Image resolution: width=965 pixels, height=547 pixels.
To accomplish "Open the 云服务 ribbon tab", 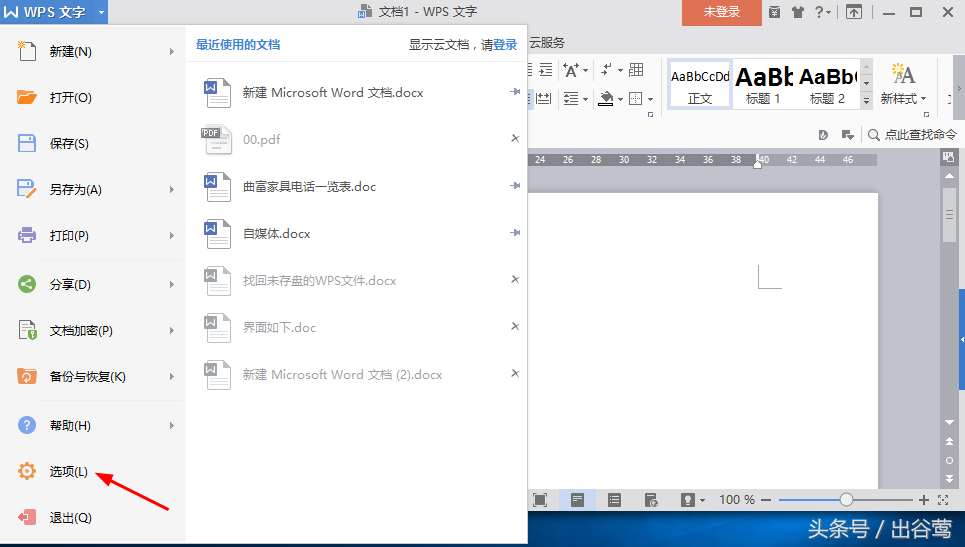I will [547, 43].
